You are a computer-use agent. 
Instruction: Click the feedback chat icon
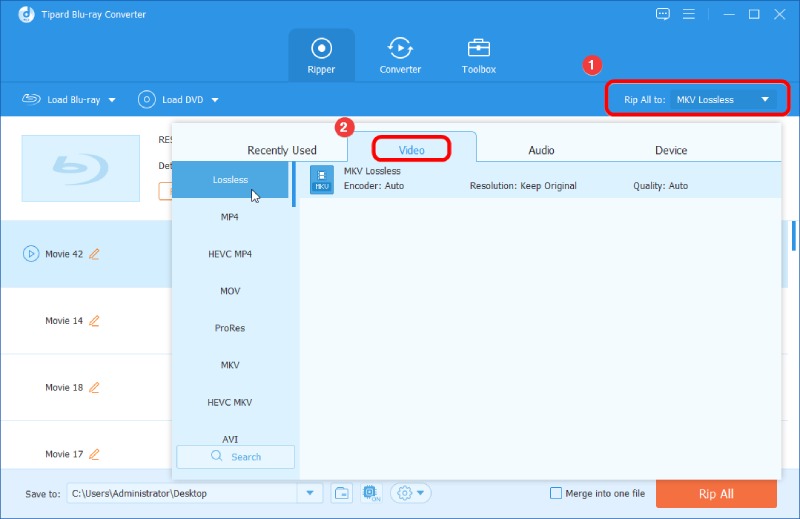click(663, 14)
